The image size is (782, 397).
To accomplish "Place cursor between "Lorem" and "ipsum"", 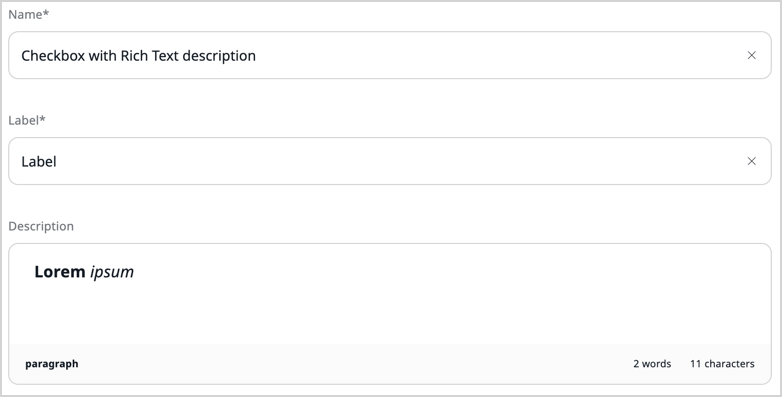I will (x=88, y=272).
